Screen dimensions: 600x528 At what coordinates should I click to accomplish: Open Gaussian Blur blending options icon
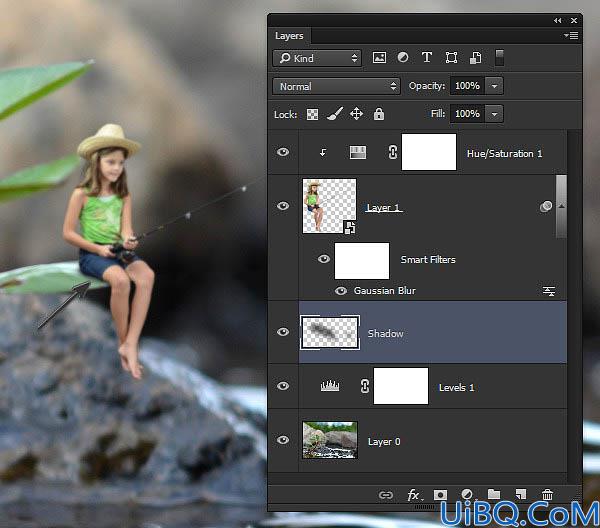pyautogui.click(x=549, y=291)
